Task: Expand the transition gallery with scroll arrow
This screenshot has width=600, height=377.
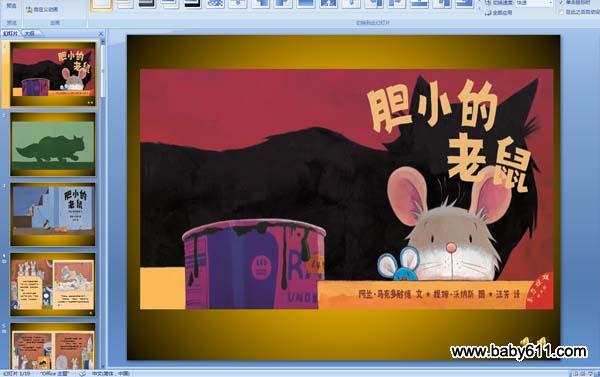Action: [479, 8]
